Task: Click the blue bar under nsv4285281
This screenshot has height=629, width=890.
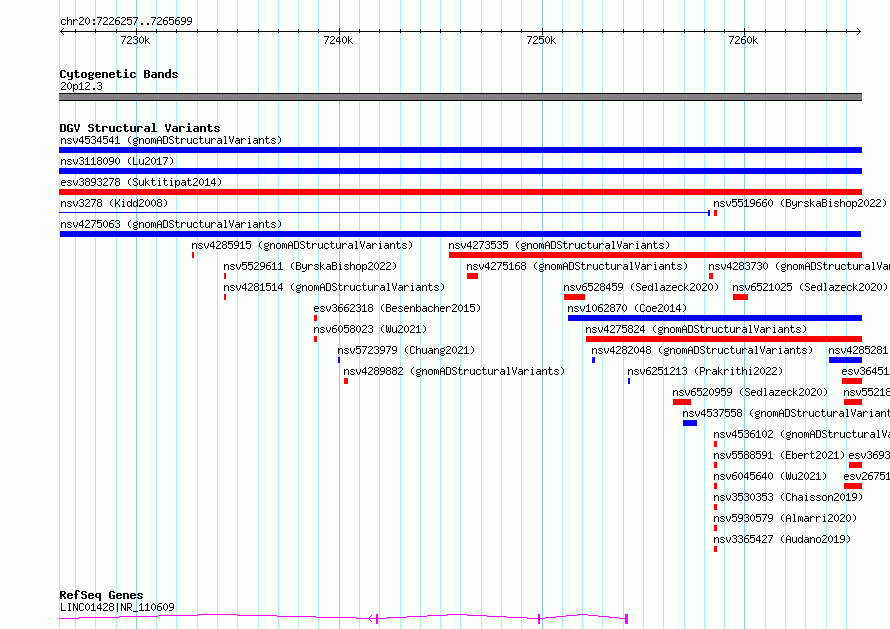Action: (845, 360)
